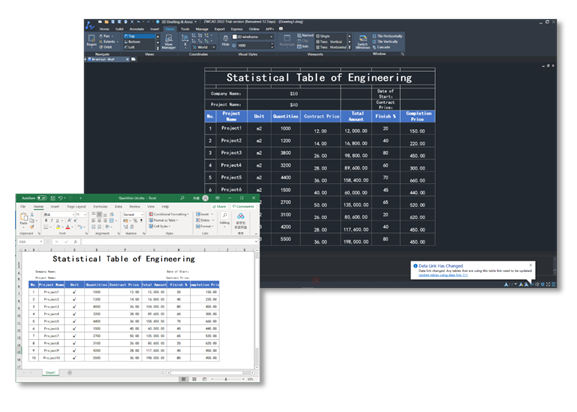Screen dimensions: 577x412
Task: Click the Join viewports button
Action: (303, 46)
